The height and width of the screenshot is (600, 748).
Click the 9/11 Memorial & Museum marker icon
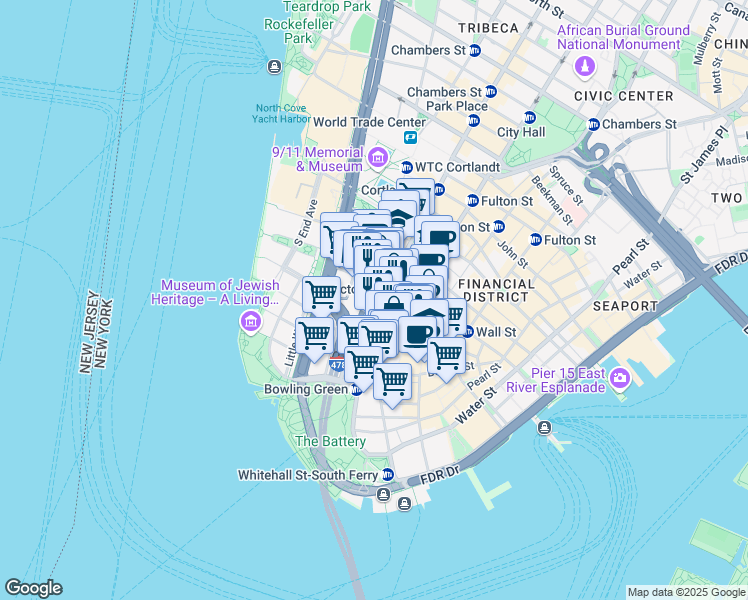(378, 158)
